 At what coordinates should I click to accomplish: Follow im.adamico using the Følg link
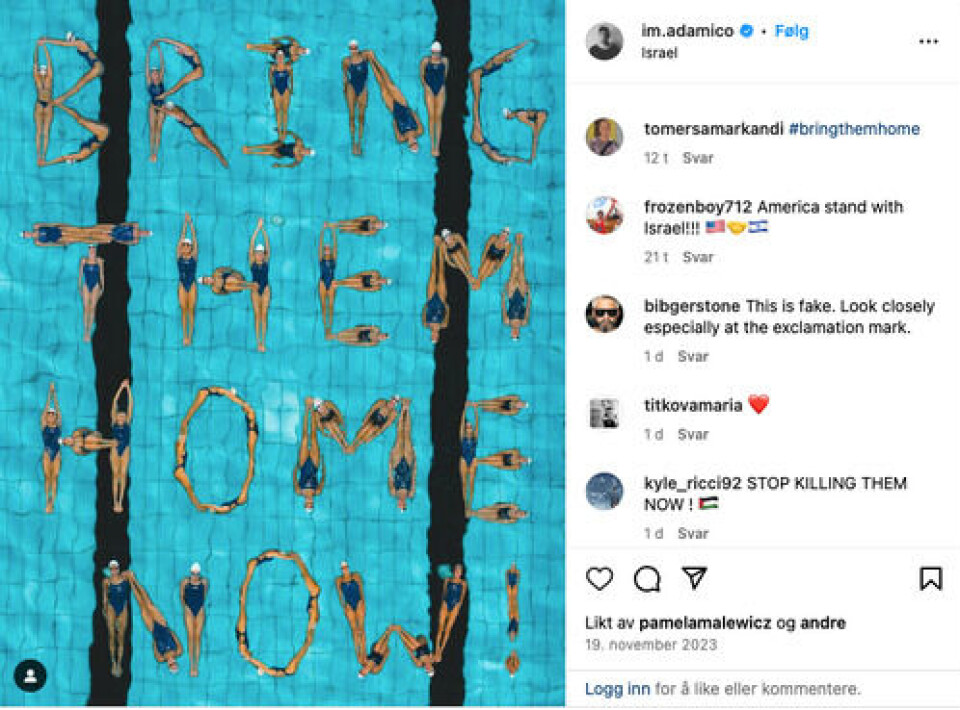point(792,31)
